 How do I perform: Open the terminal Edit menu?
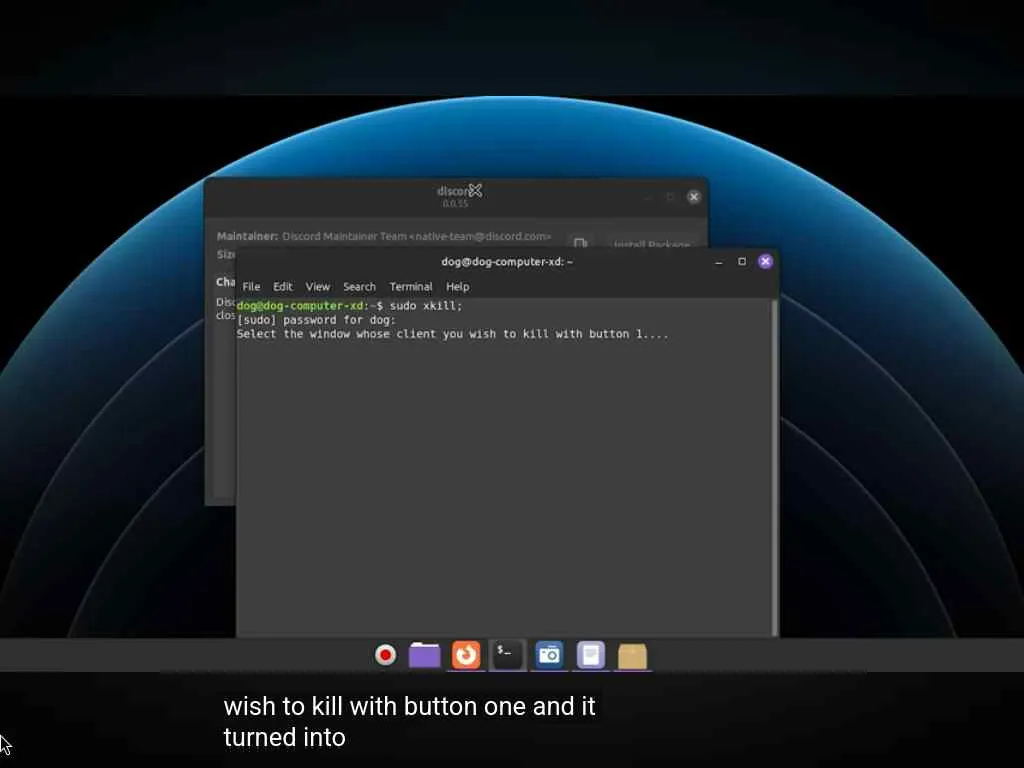tap(282, 287)
